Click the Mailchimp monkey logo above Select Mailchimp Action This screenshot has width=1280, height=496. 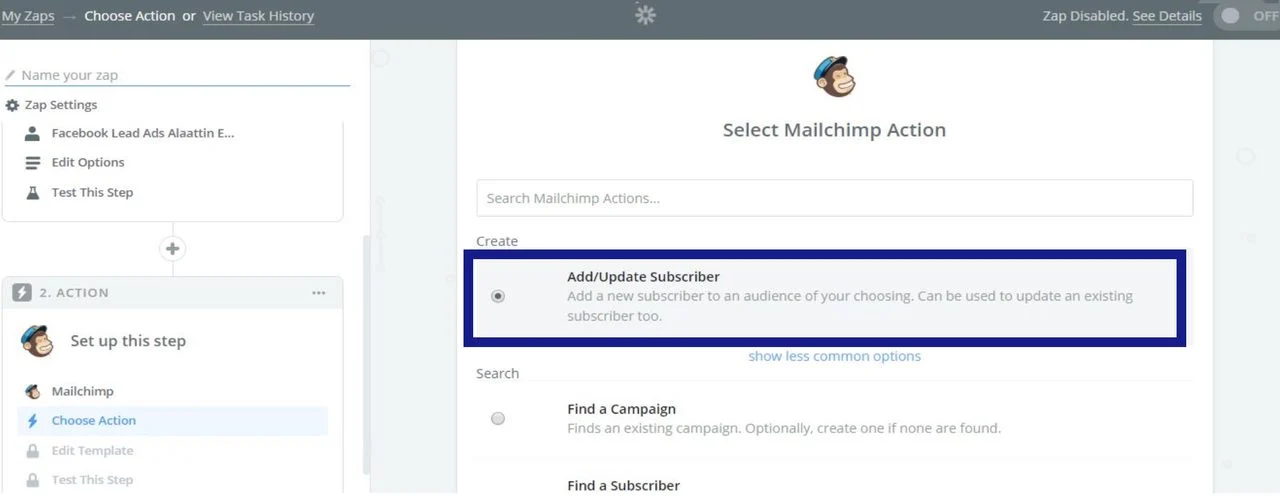(834, 77)
